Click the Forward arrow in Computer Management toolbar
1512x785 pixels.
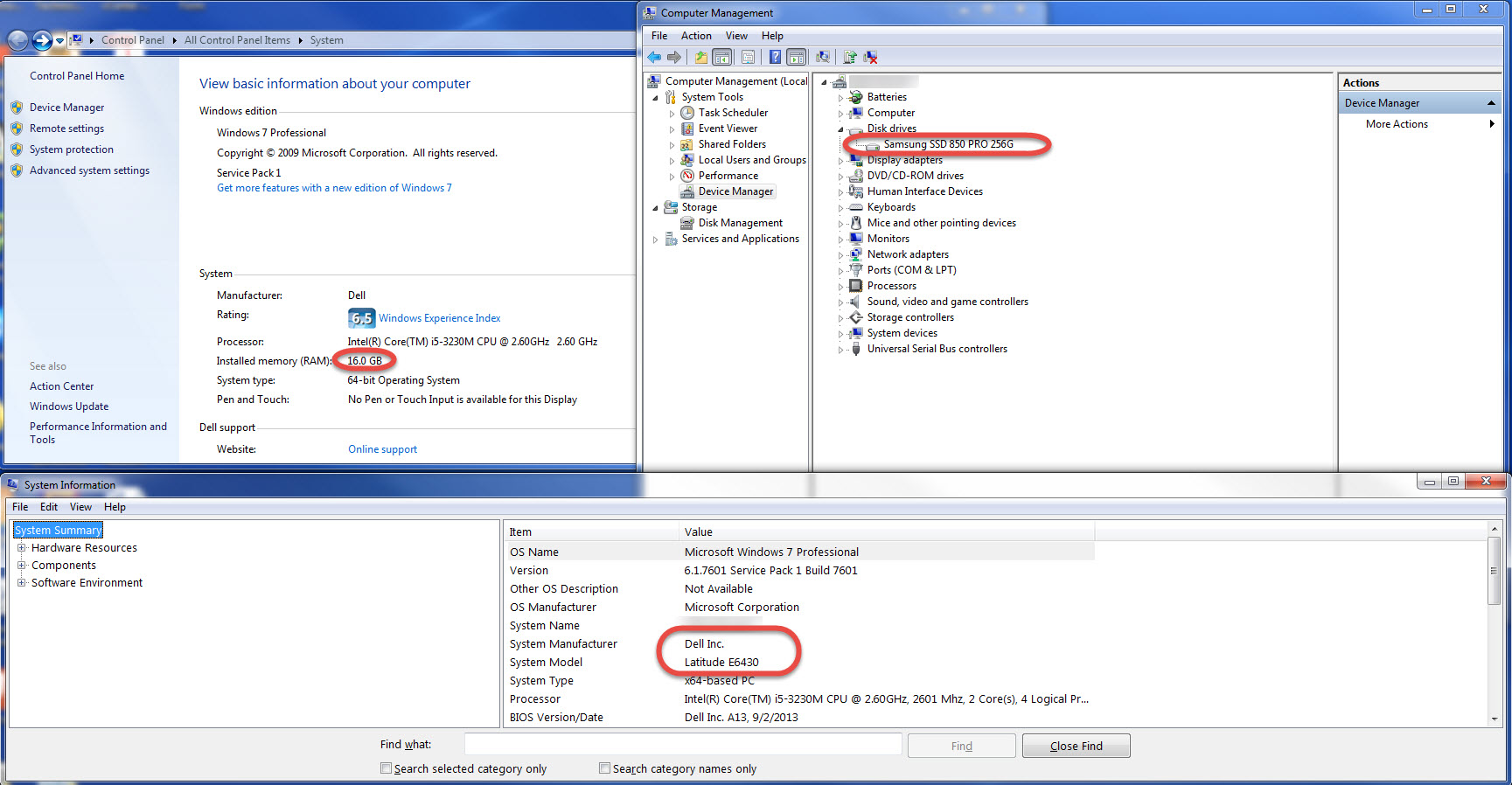point(674,58)
